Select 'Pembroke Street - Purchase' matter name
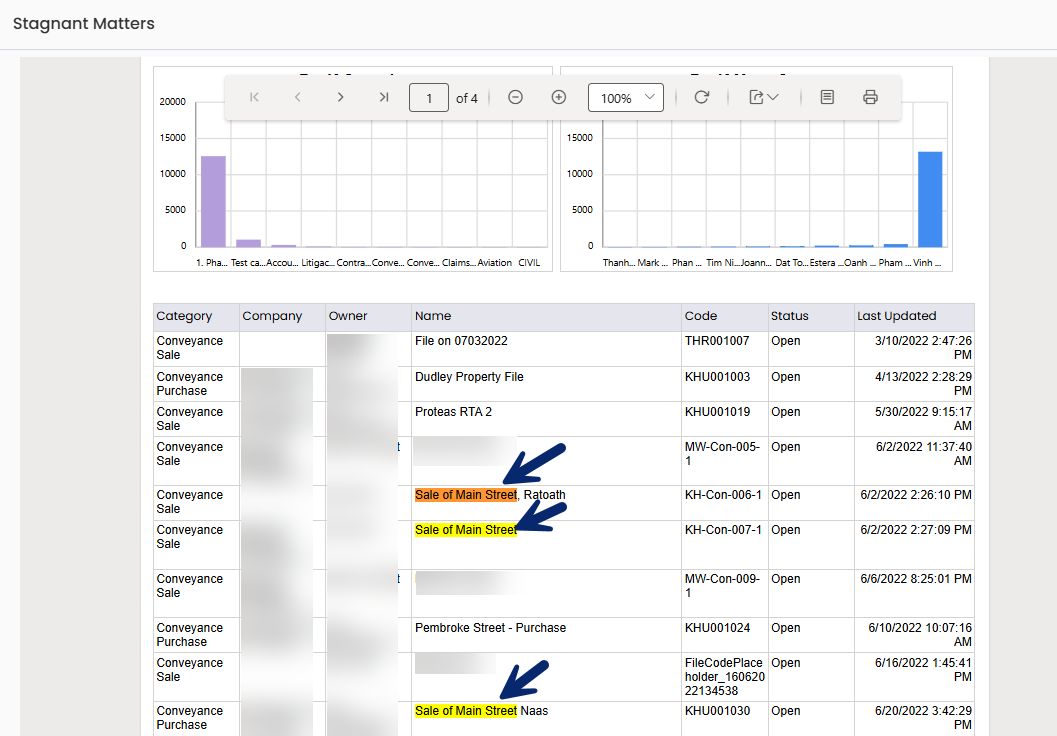This screenshot has height=736, width=1057. coord(491,628)
